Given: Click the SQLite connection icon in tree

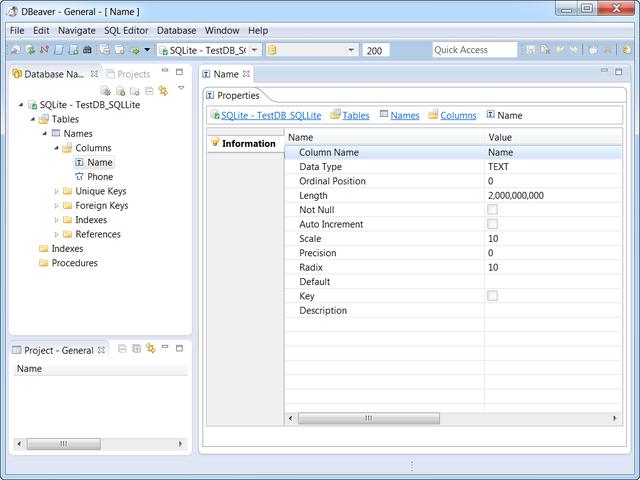Looking at the screenshot, I should [32, 105].
